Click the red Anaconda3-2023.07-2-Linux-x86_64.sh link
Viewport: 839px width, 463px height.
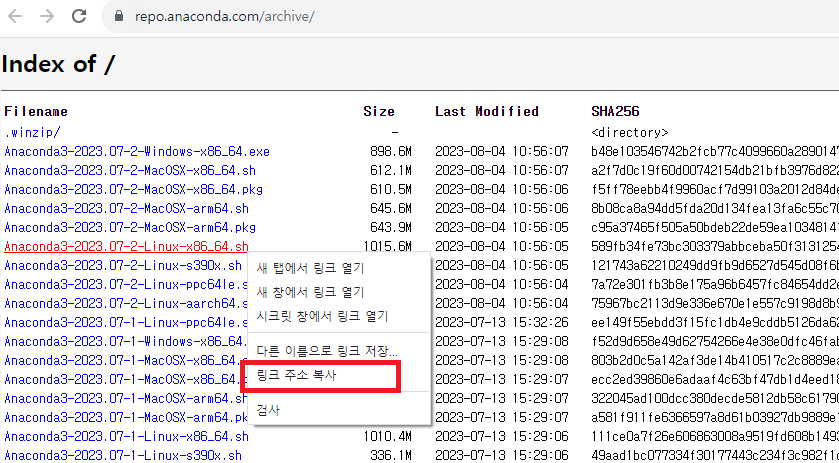[126, 246]
